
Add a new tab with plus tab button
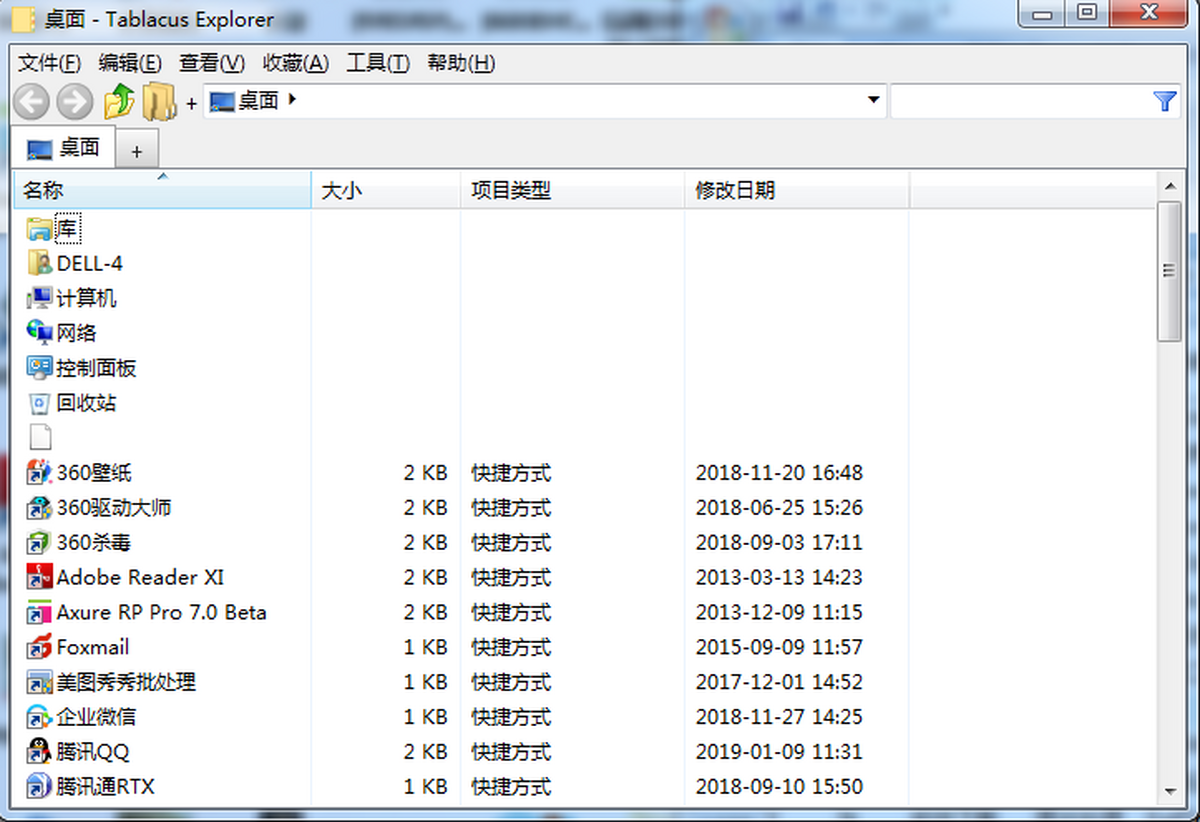(x=137, y=151)
